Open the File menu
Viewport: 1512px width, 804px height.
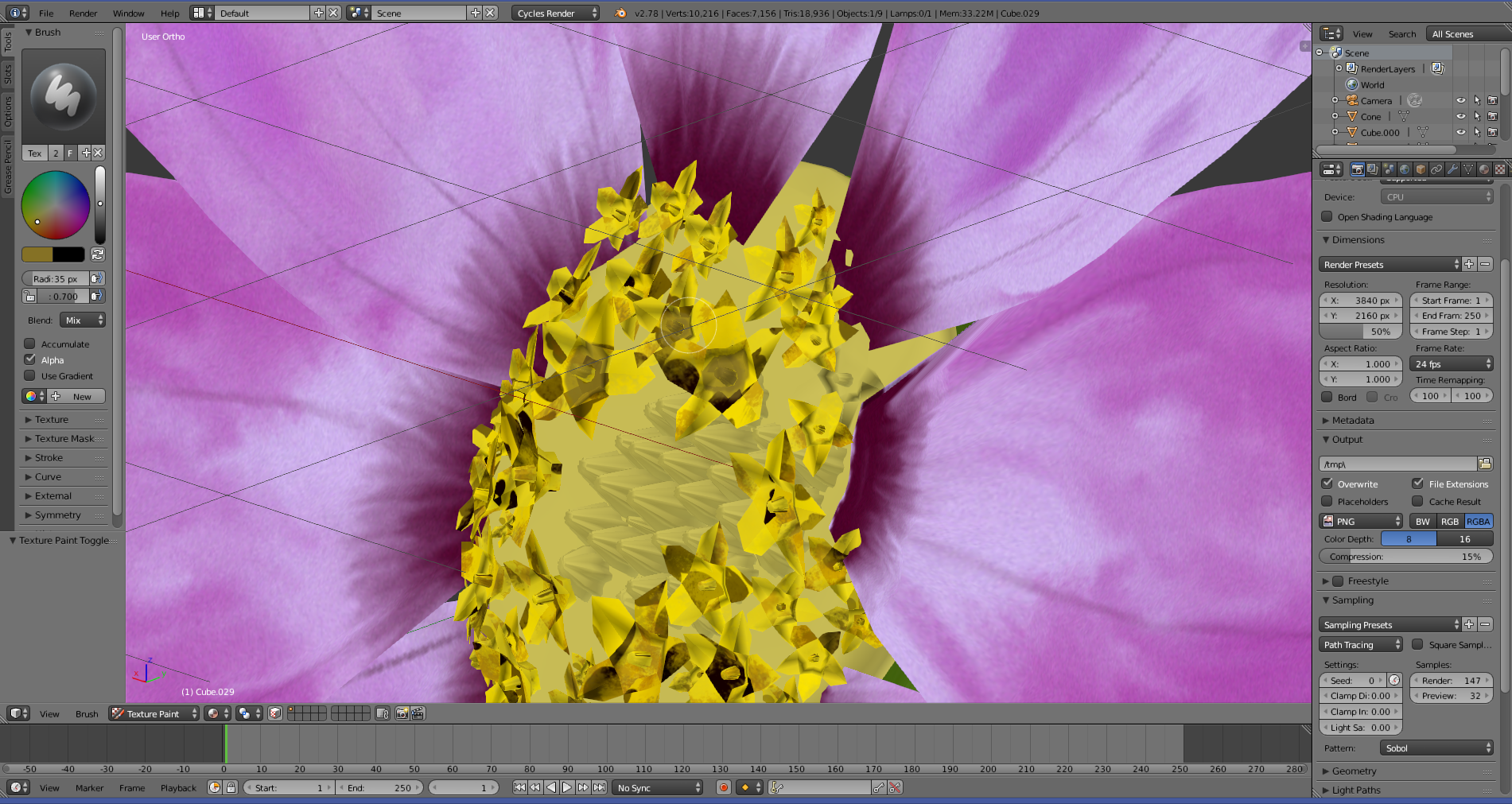tap(45, 13)
